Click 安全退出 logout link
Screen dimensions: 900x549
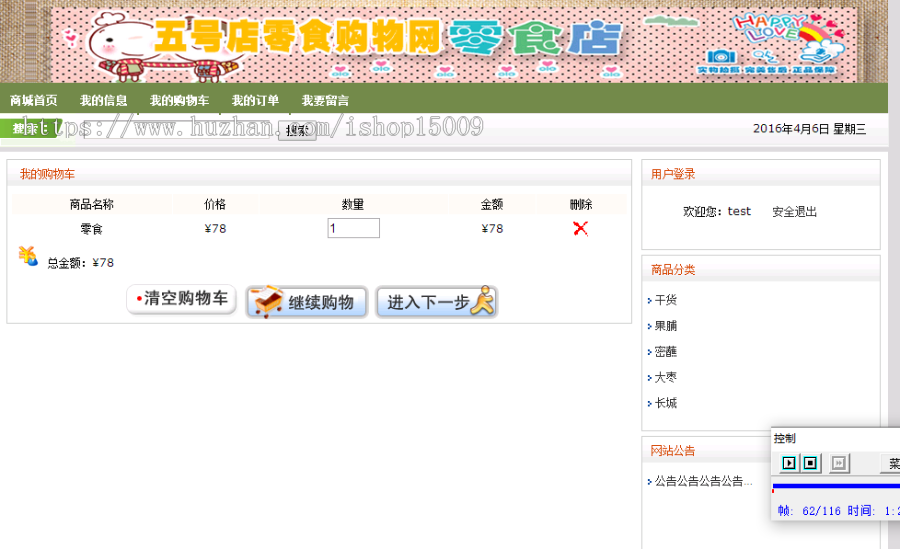pyautogui.click(x=794, y=212)
